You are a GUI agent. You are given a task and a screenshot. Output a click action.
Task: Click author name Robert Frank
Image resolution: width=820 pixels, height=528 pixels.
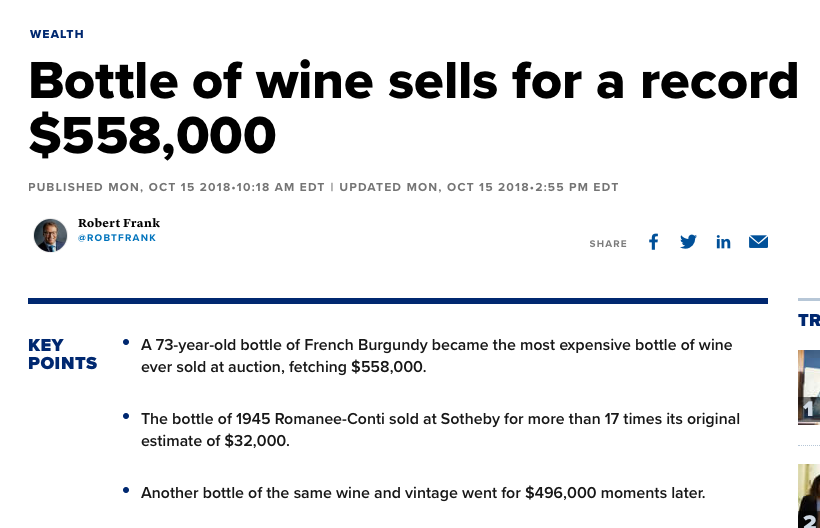(119, 223)
